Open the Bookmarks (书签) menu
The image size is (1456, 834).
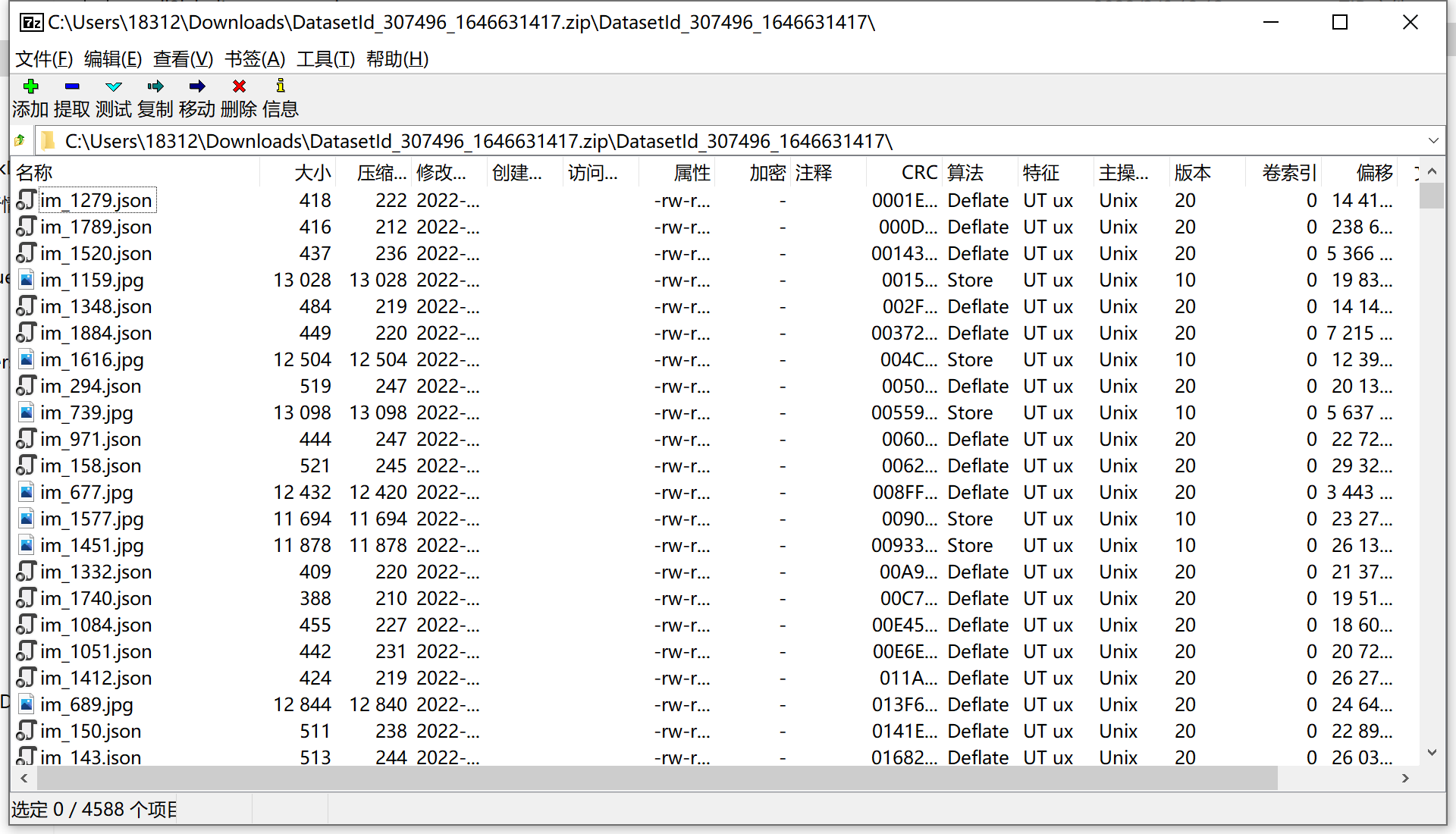pos(255,59)
